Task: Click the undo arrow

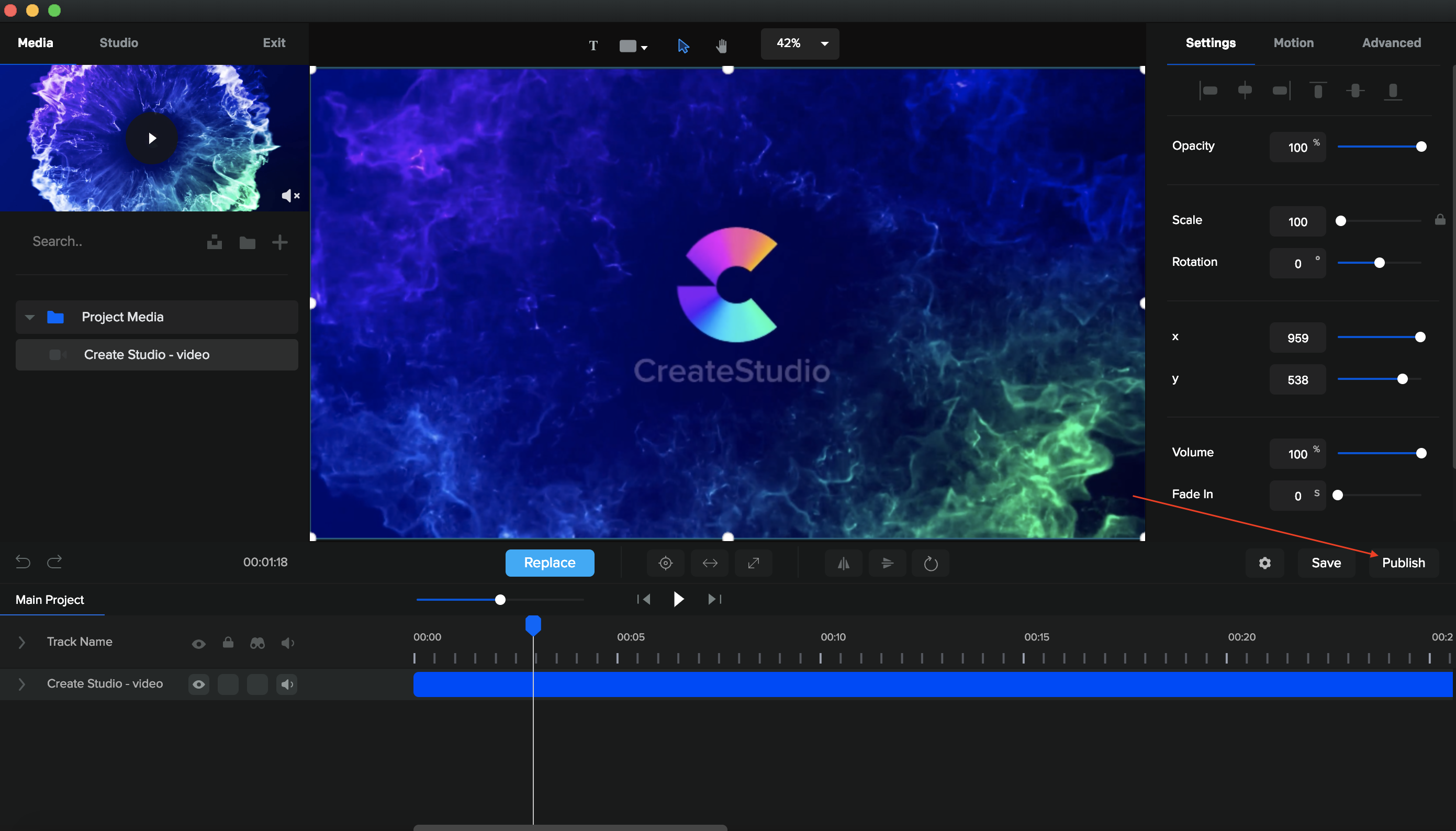Action: (x=23, y=562)
